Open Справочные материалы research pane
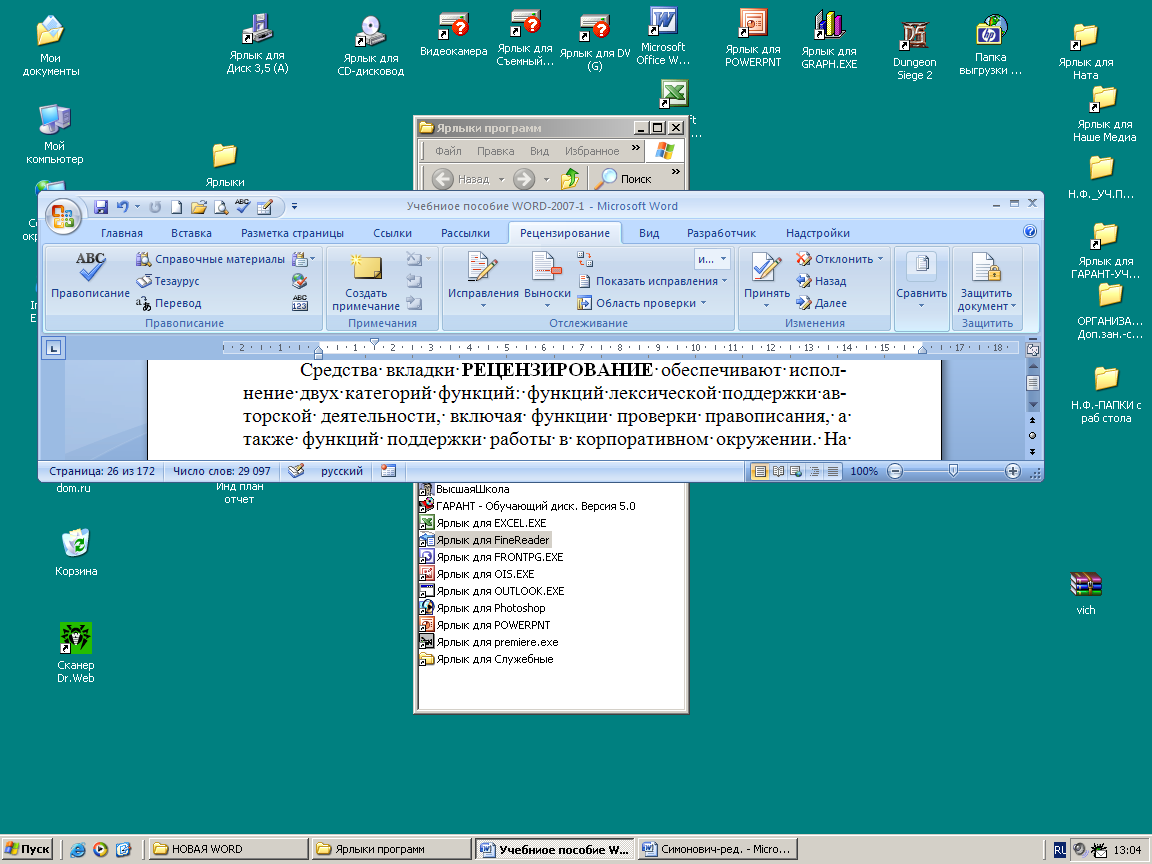Screen dimensions: 1152x864 click(x=211, y=259)
